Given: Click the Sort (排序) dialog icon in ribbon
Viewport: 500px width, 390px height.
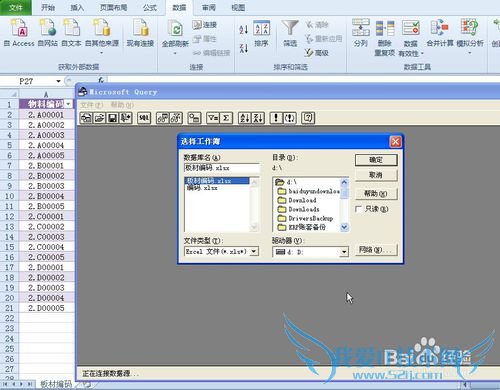Looking at the screenshot, I should click(x=261, y=33).
